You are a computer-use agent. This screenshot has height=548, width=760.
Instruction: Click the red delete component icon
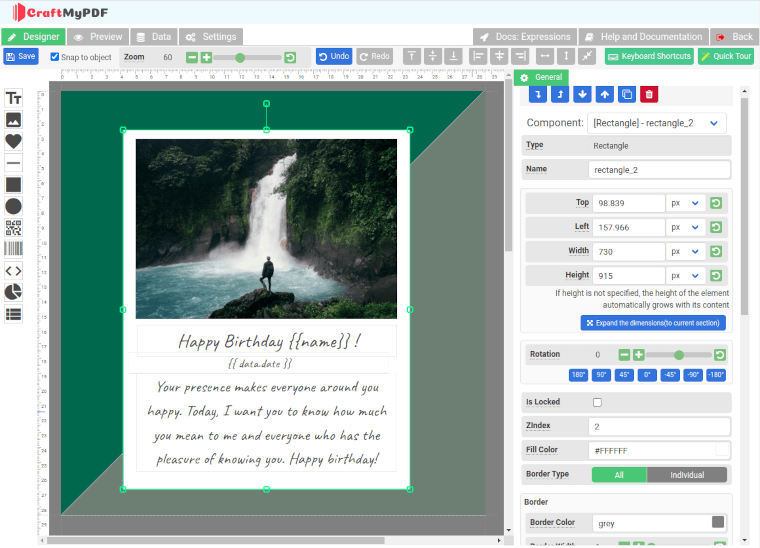pos(649,94)
